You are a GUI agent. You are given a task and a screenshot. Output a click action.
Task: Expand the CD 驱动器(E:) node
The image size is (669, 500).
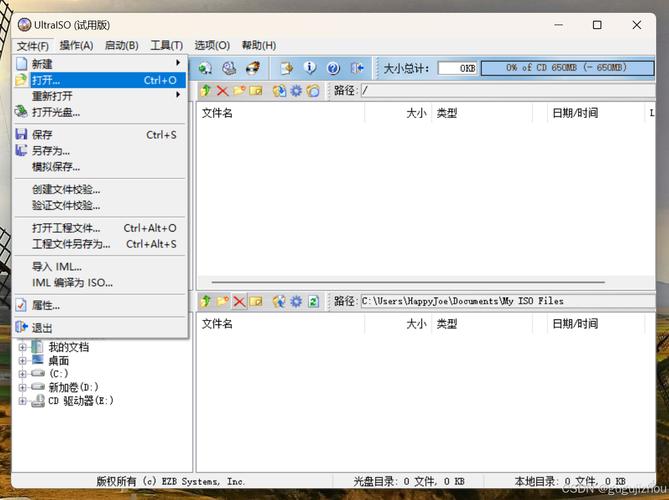point(23,401)
